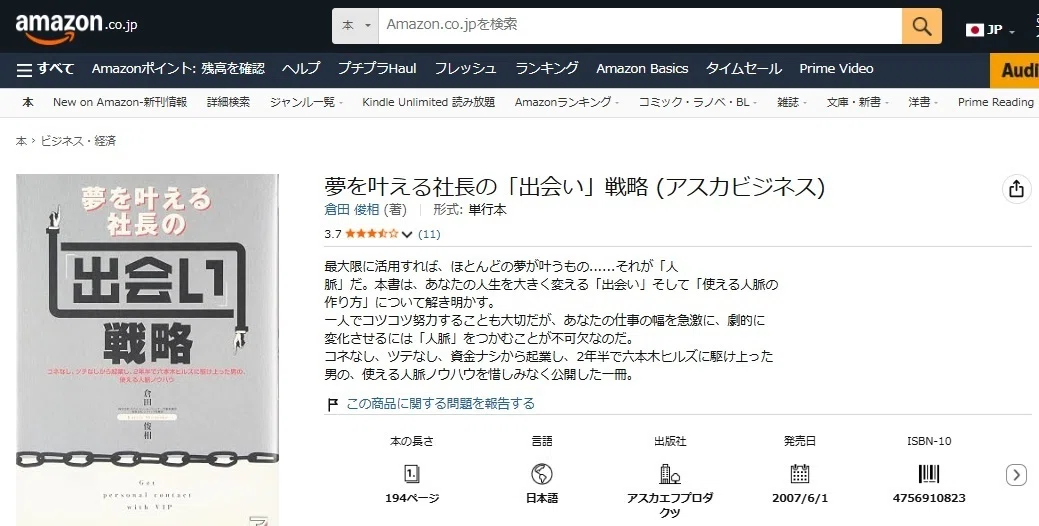
Task: Click この商品に関する問題を報告する link
Action: pyautogui.click(x=441, y=403)
